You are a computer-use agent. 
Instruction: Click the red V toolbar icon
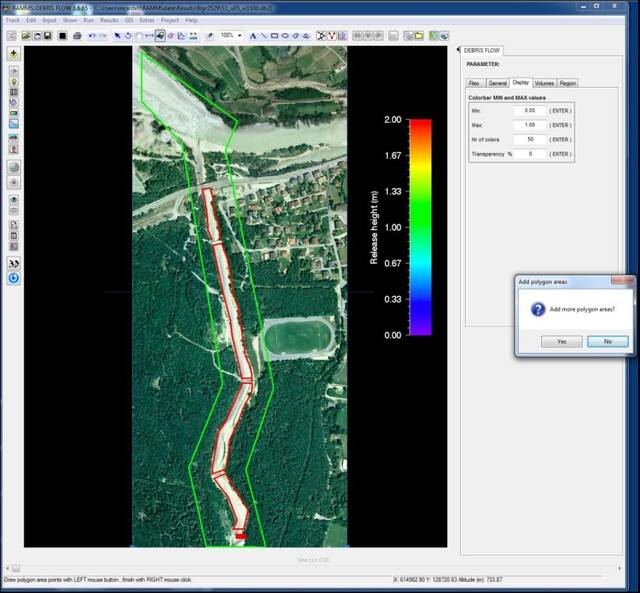pyautogui.click(x=332, y=36)
